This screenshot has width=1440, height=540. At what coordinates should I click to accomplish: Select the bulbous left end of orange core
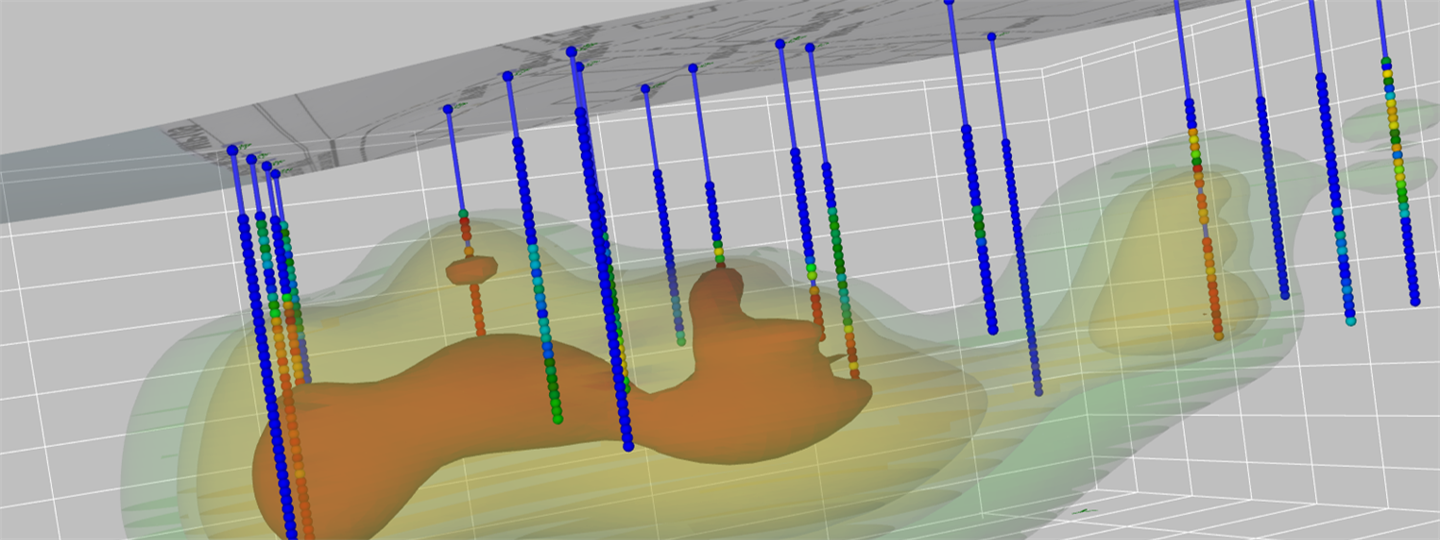[x=300, y=470]
